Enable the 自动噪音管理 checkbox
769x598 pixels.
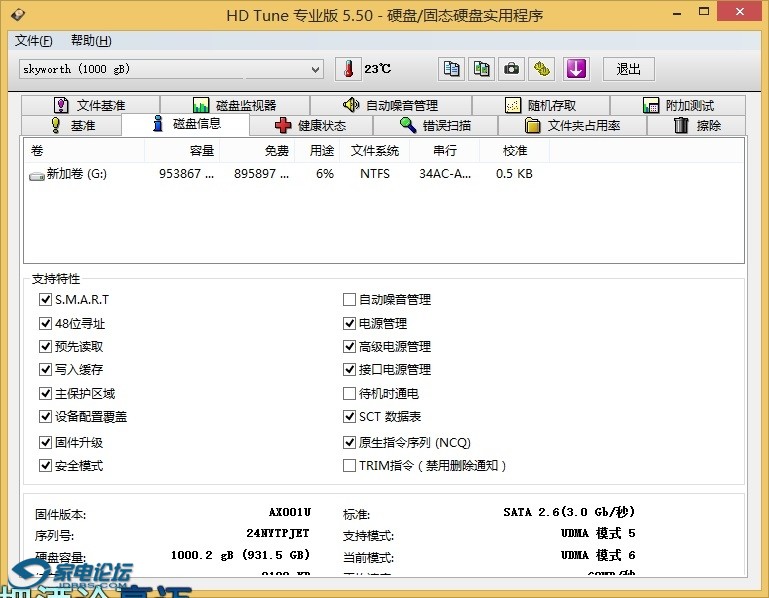tap(349, 300)
